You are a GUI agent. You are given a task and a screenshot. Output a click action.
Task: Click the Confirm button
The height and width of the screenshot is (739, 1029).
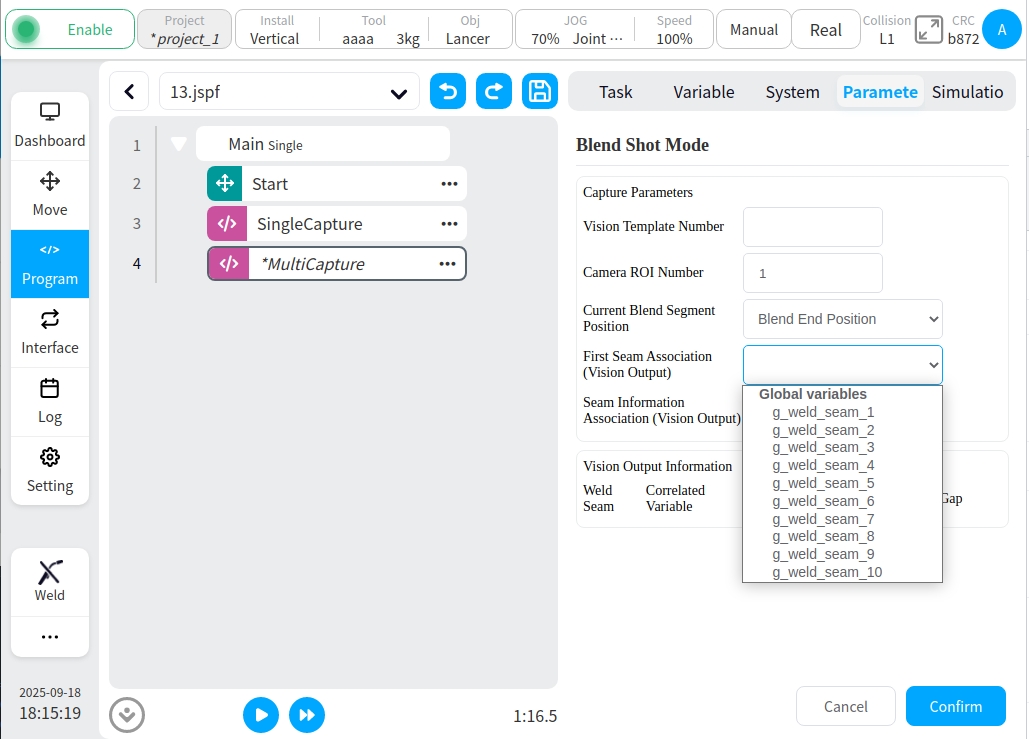[955, 706]
